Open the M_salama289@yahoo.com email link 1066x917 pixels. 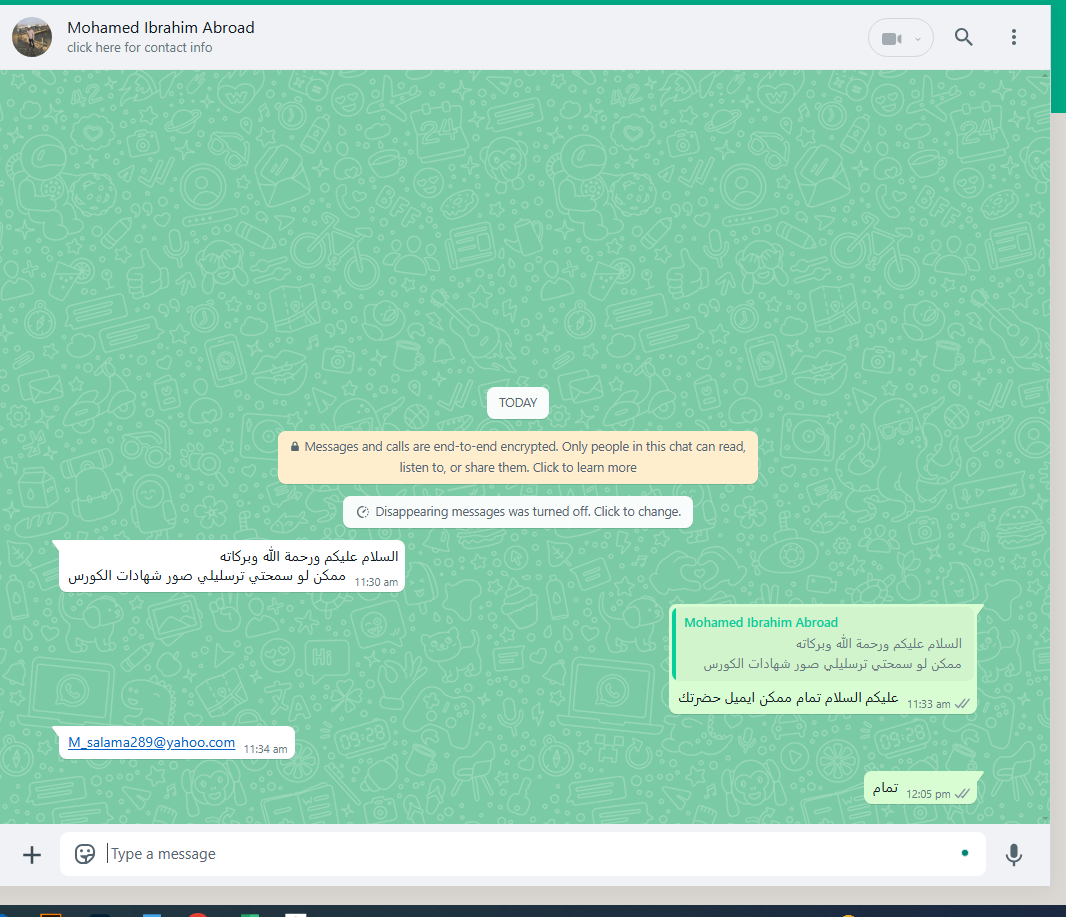152,742
